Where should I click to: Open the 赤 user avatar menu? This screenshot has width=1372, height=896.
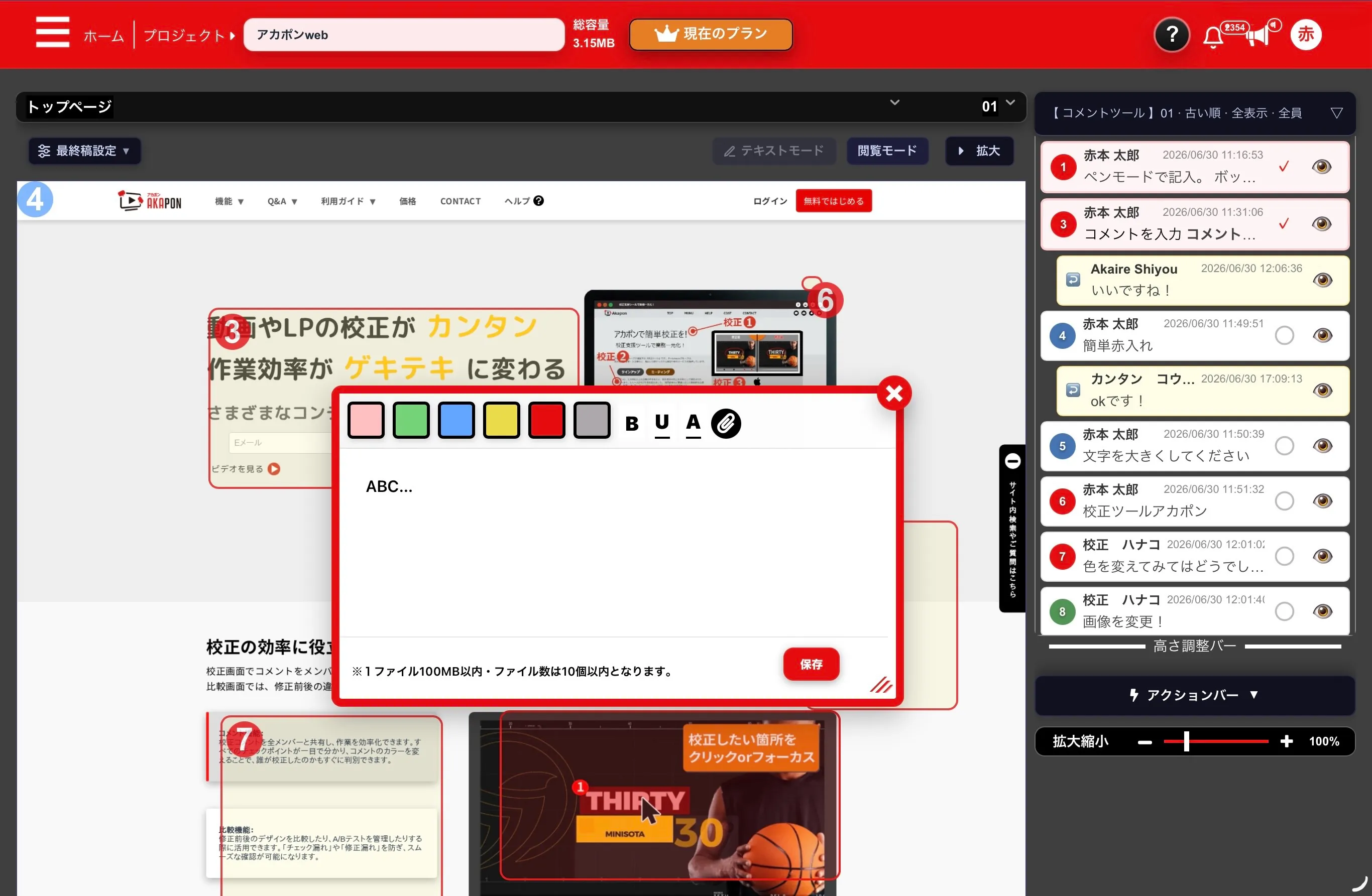(1305, 35)
